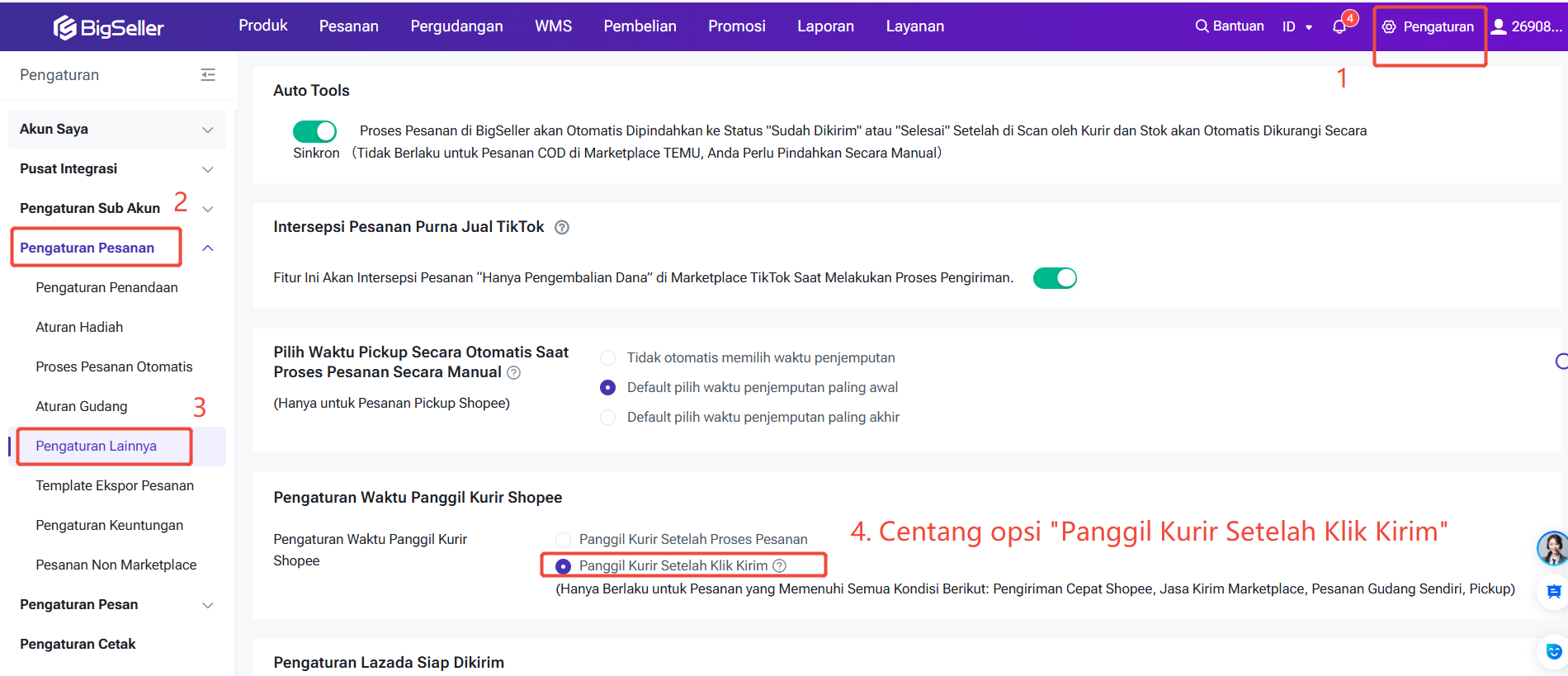Open the customer service avatar chat

[1551, 548]
